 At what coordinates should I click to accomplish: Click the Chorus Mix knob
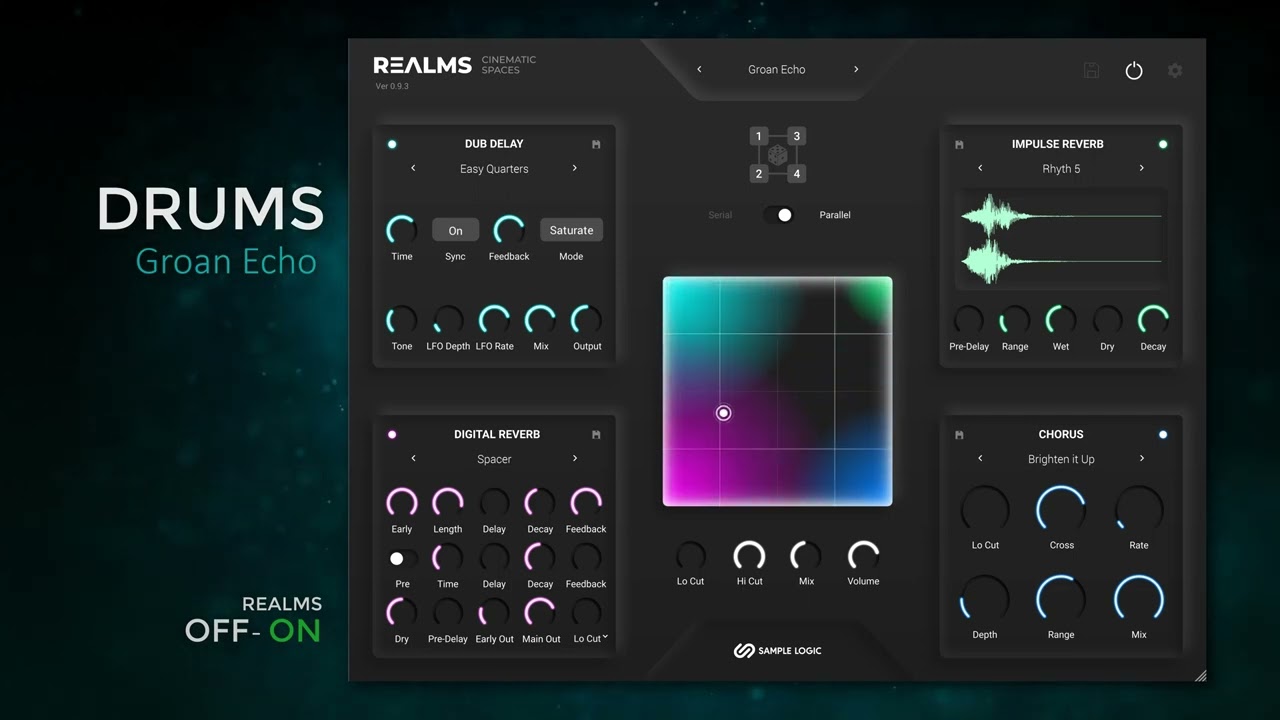pos(1139,599)
